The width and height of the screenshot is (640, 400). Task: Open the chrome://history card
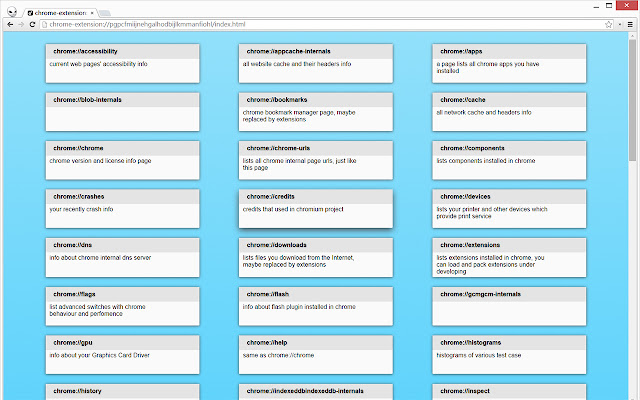(x=122, y=392)
